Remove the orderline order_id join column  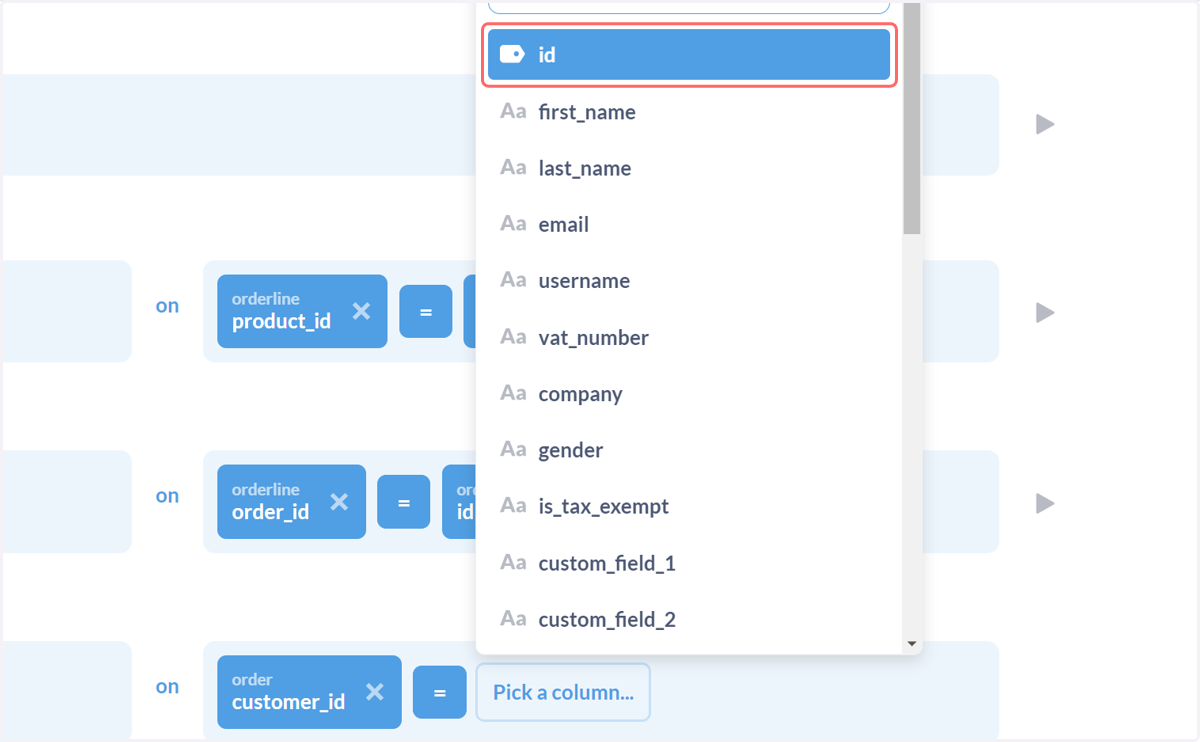tap(340, 501)
